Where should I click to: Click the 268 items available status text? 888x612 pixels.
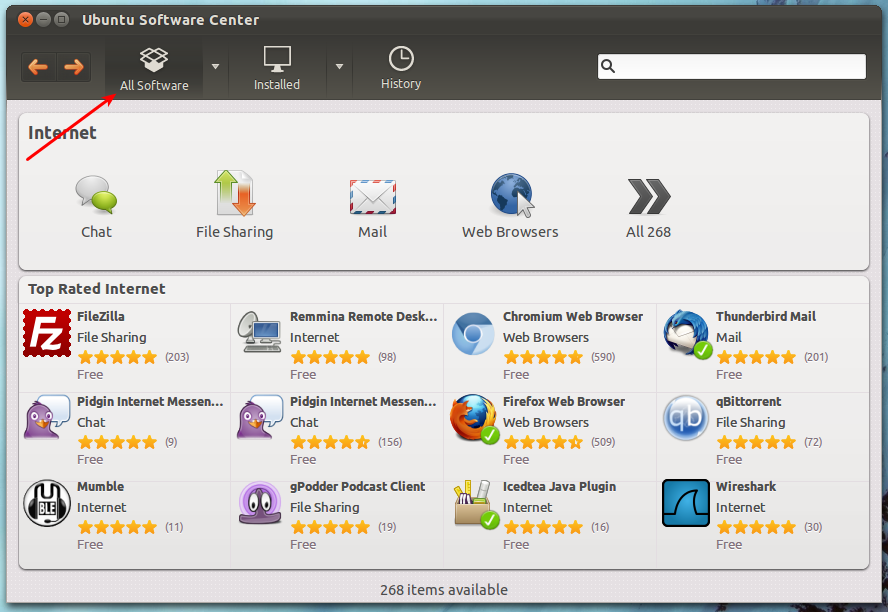(x=444, y=590)
